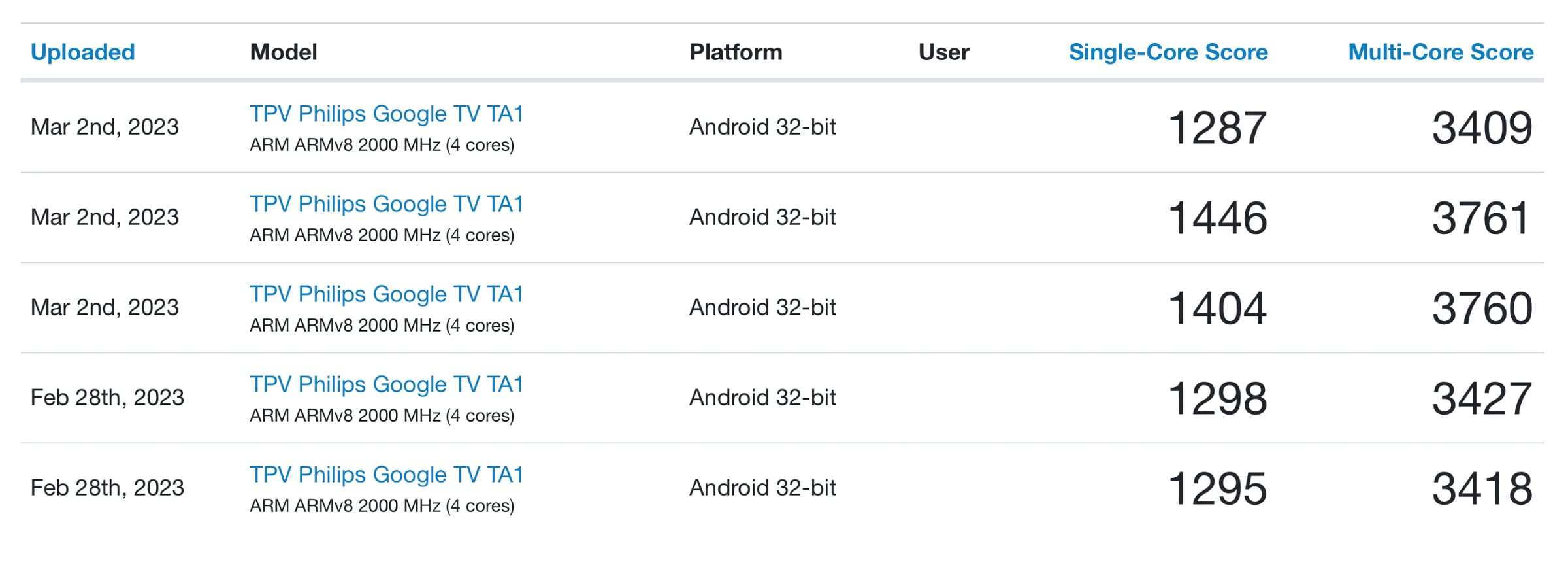Sort results by Uploaded column header
Viewport: 1568px width, 561px height.
click(x=82, y=52)
